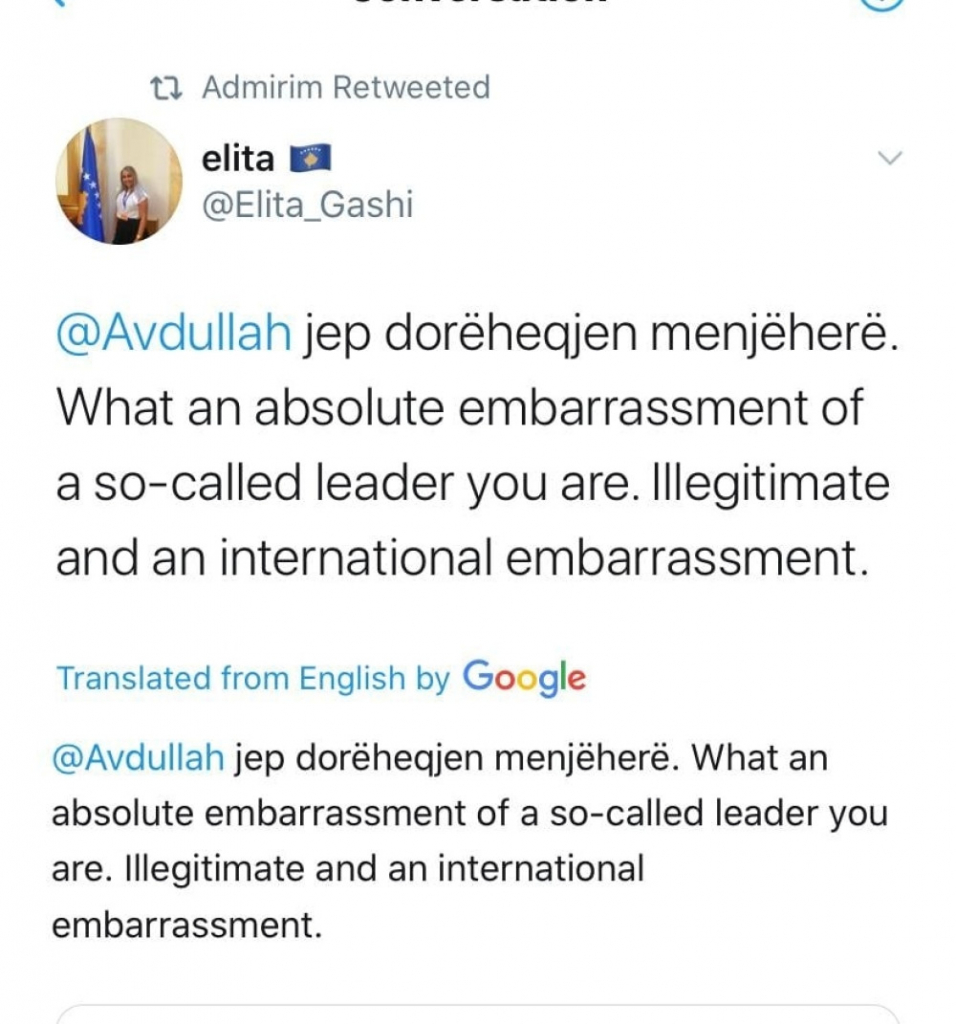Tap the circular icon at the header's right
Viewport: 956px width, 1024px height.
pos(882,4)
